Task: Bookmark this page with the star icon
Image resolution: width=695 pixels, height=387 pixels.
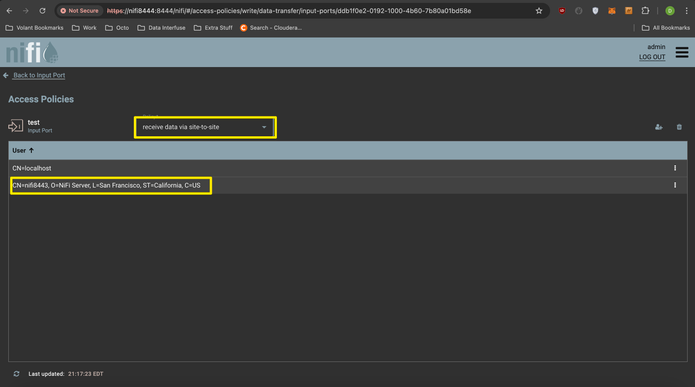Action: coord(539,11)
